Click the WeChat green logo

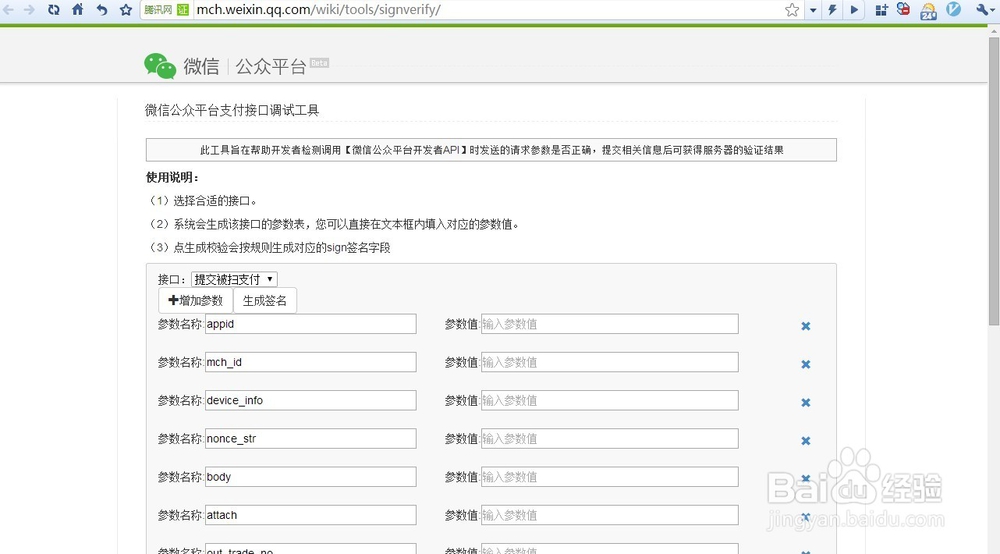(x=160, y=66)
